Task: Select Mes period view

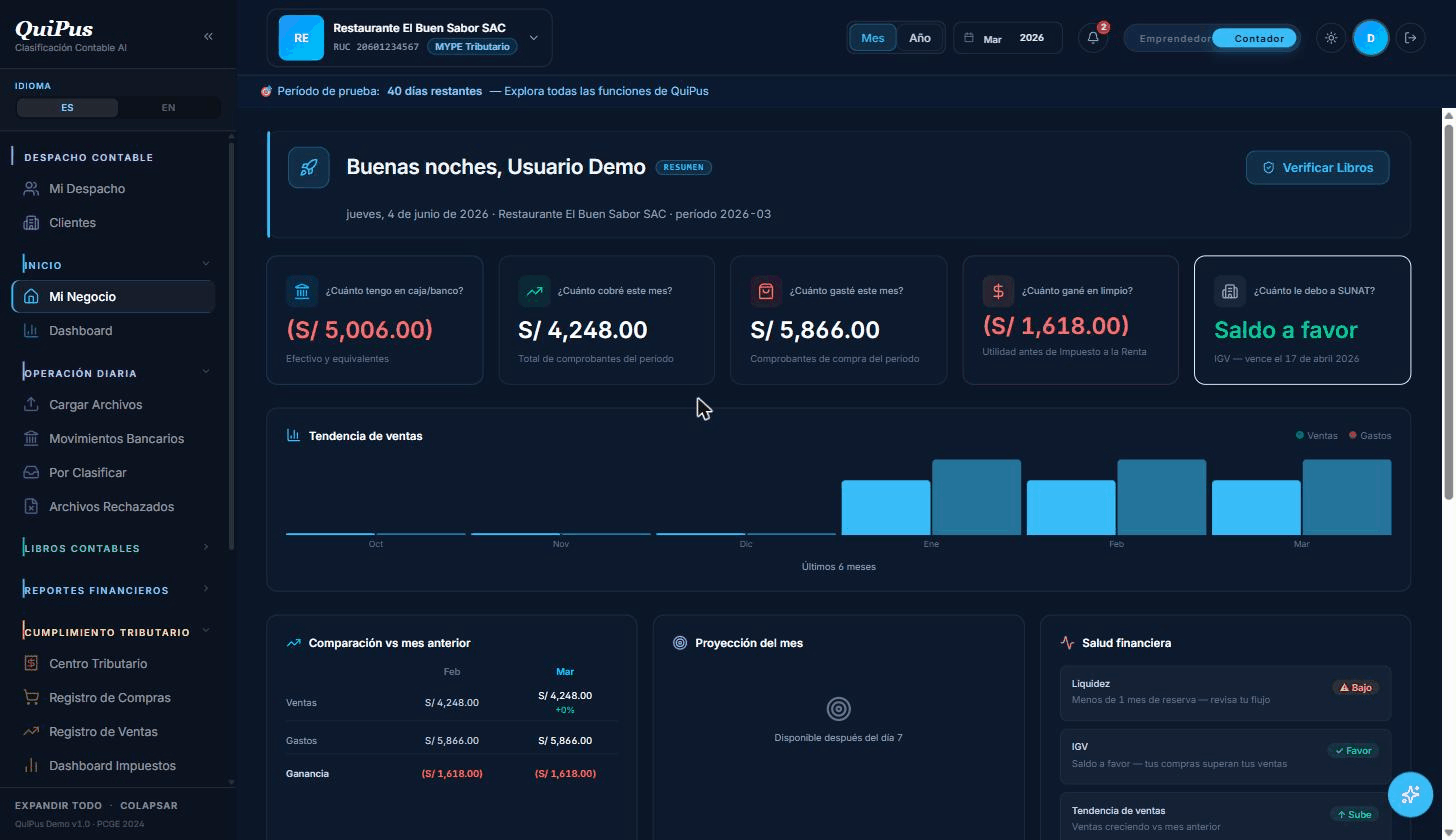Action: point(873,38)
